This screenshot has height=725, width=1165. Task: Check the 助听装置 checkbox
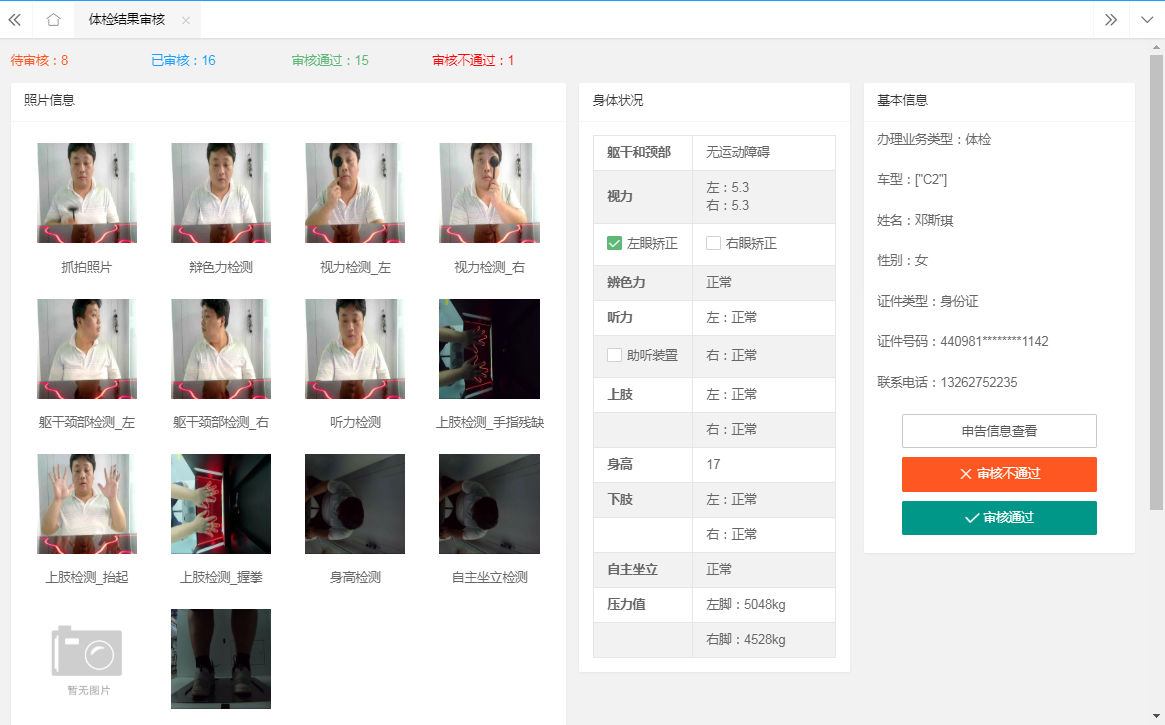click(614, 355)
